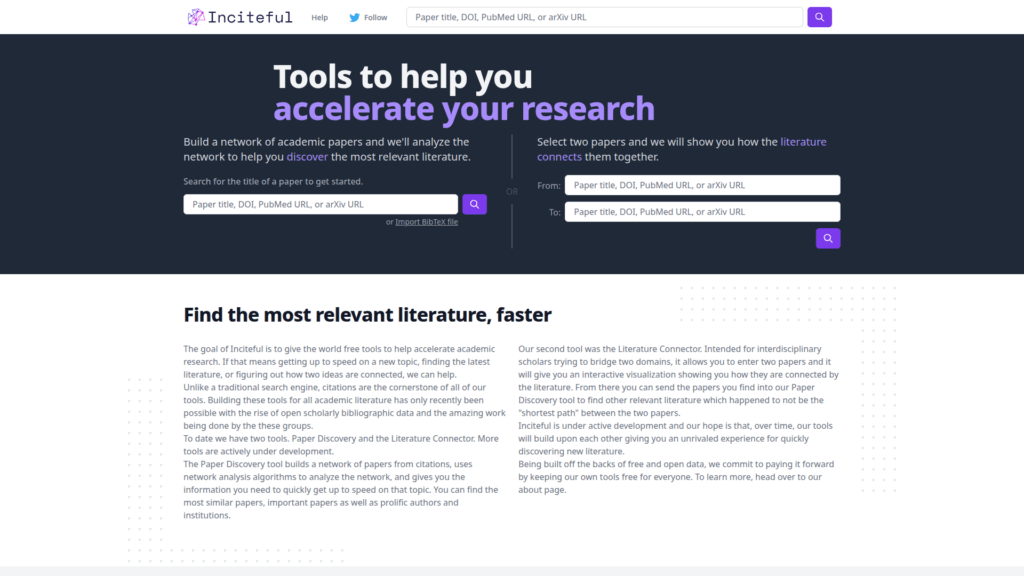Click the Paper Discovery search magnifier icon
This screenshot has height=576, width=1024.
click(474, 204)
